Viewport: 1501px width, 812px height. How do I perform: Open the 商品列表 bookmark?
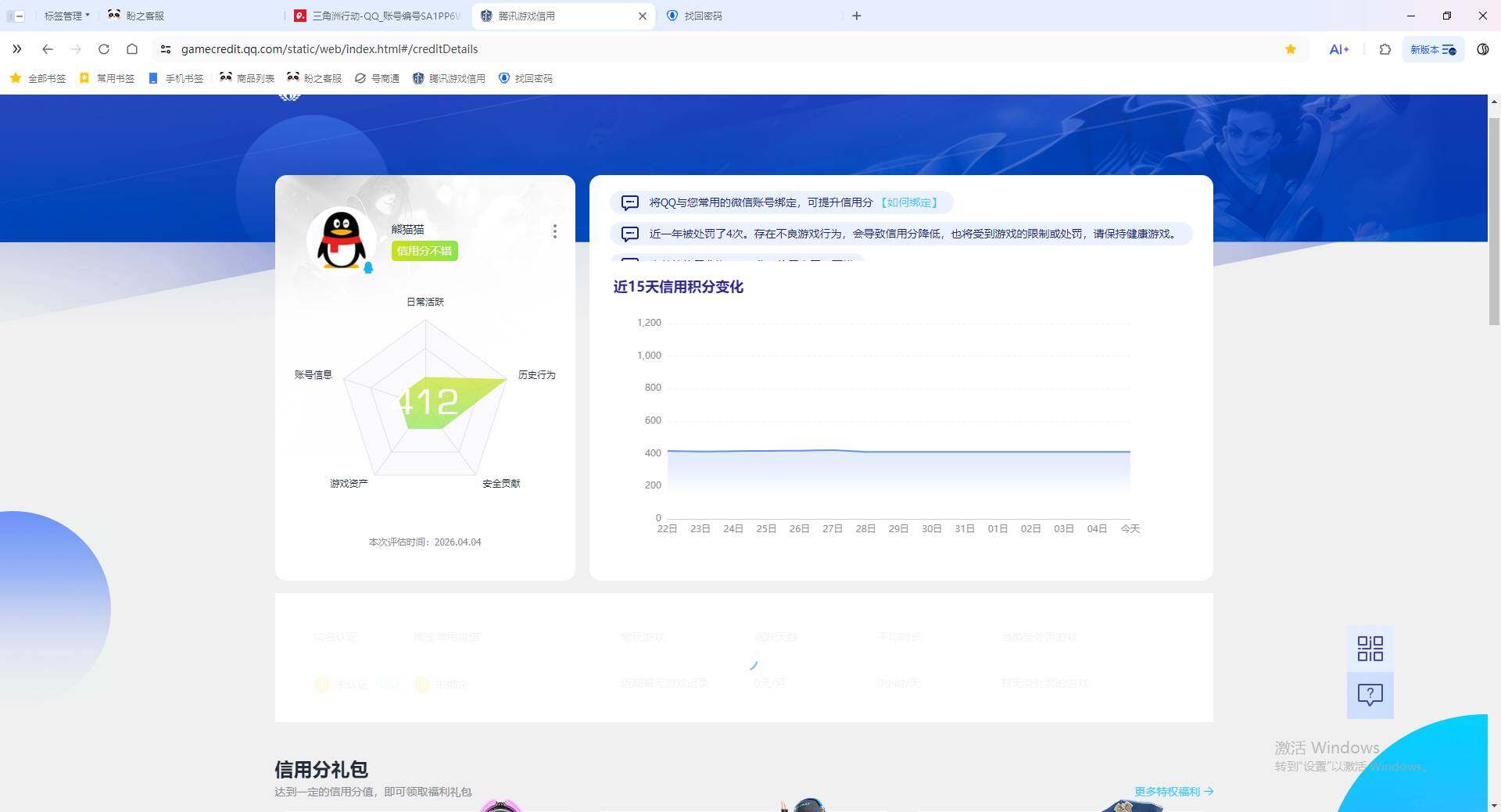pos(247,78)
